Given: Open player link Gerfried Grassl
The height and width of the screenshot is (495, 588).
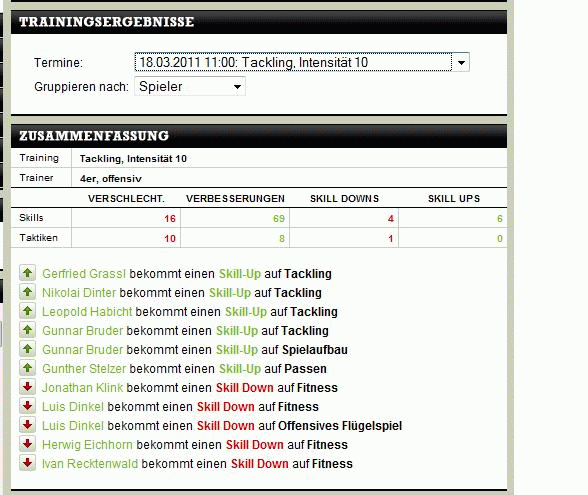Looking at the screenshot, I should [x=84, y=274].
